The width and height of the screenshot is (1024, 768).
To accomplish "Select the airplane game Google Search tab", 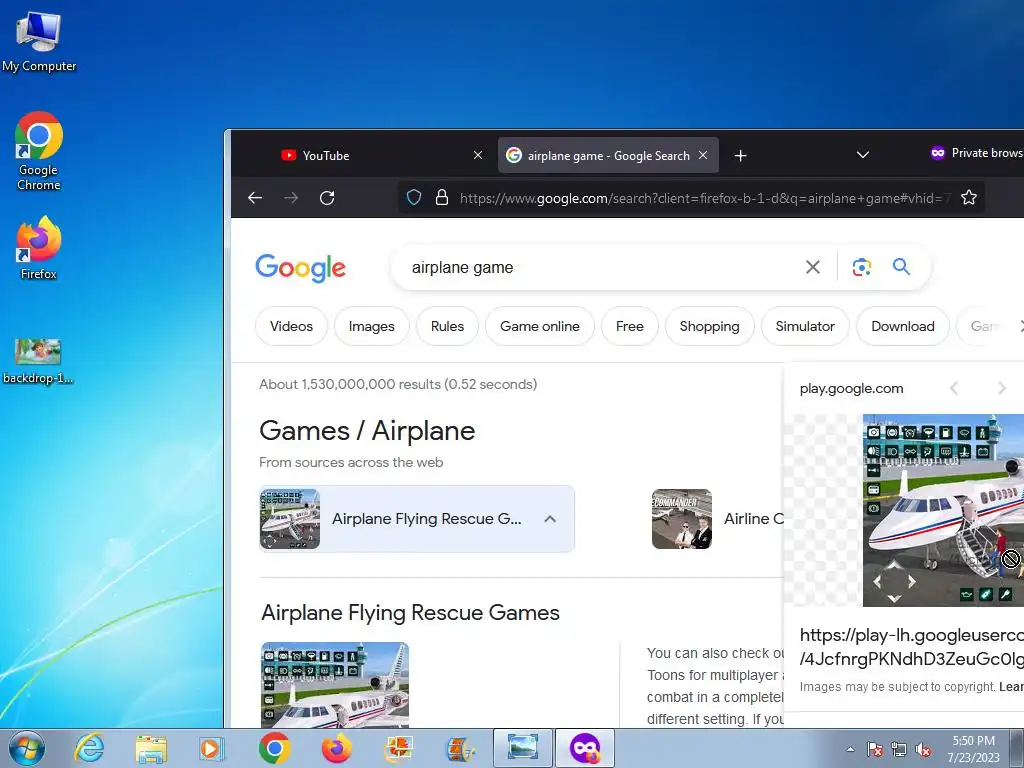I will point(608,155).
